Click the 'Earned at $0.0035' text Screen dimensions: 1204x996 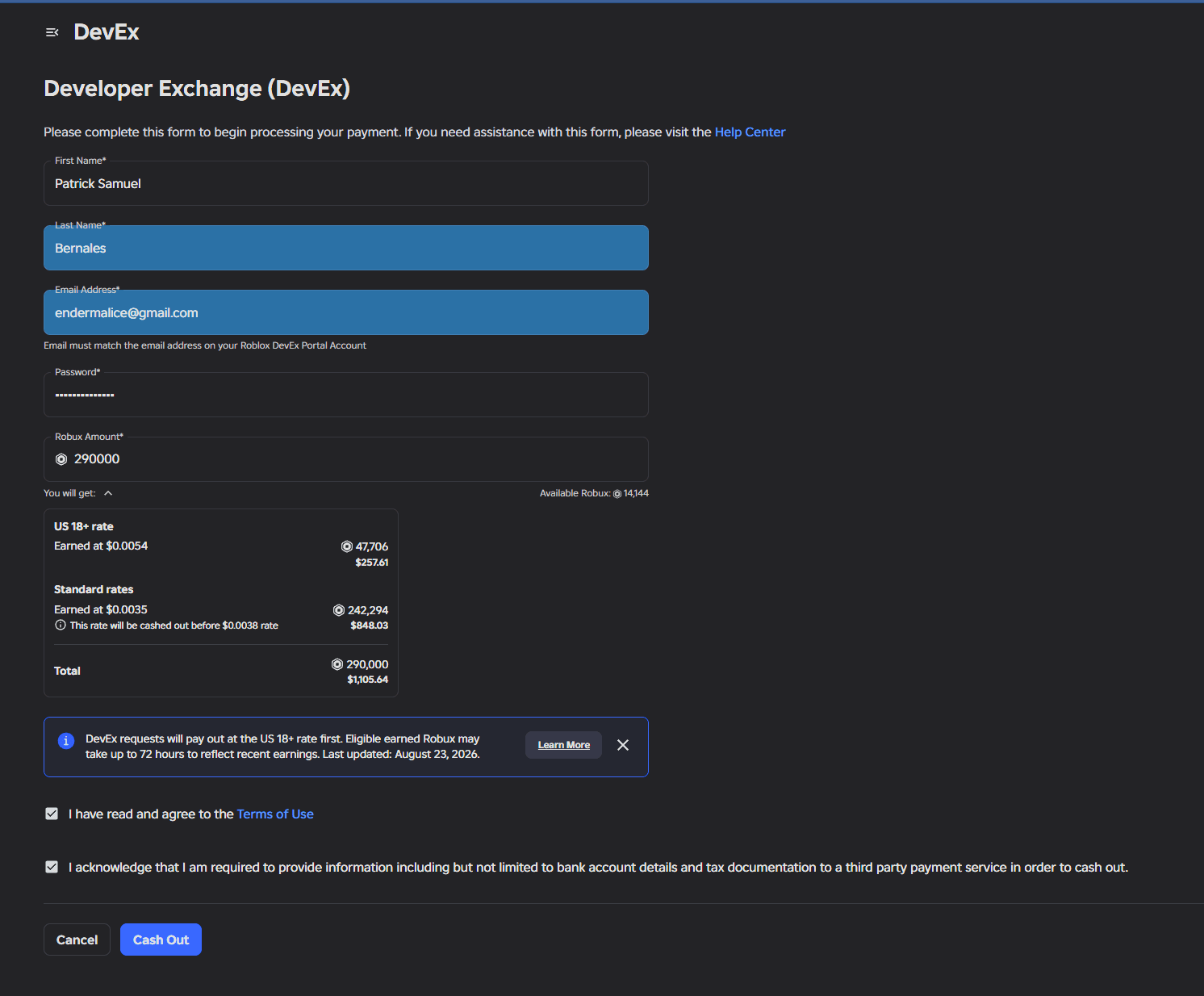101,610
